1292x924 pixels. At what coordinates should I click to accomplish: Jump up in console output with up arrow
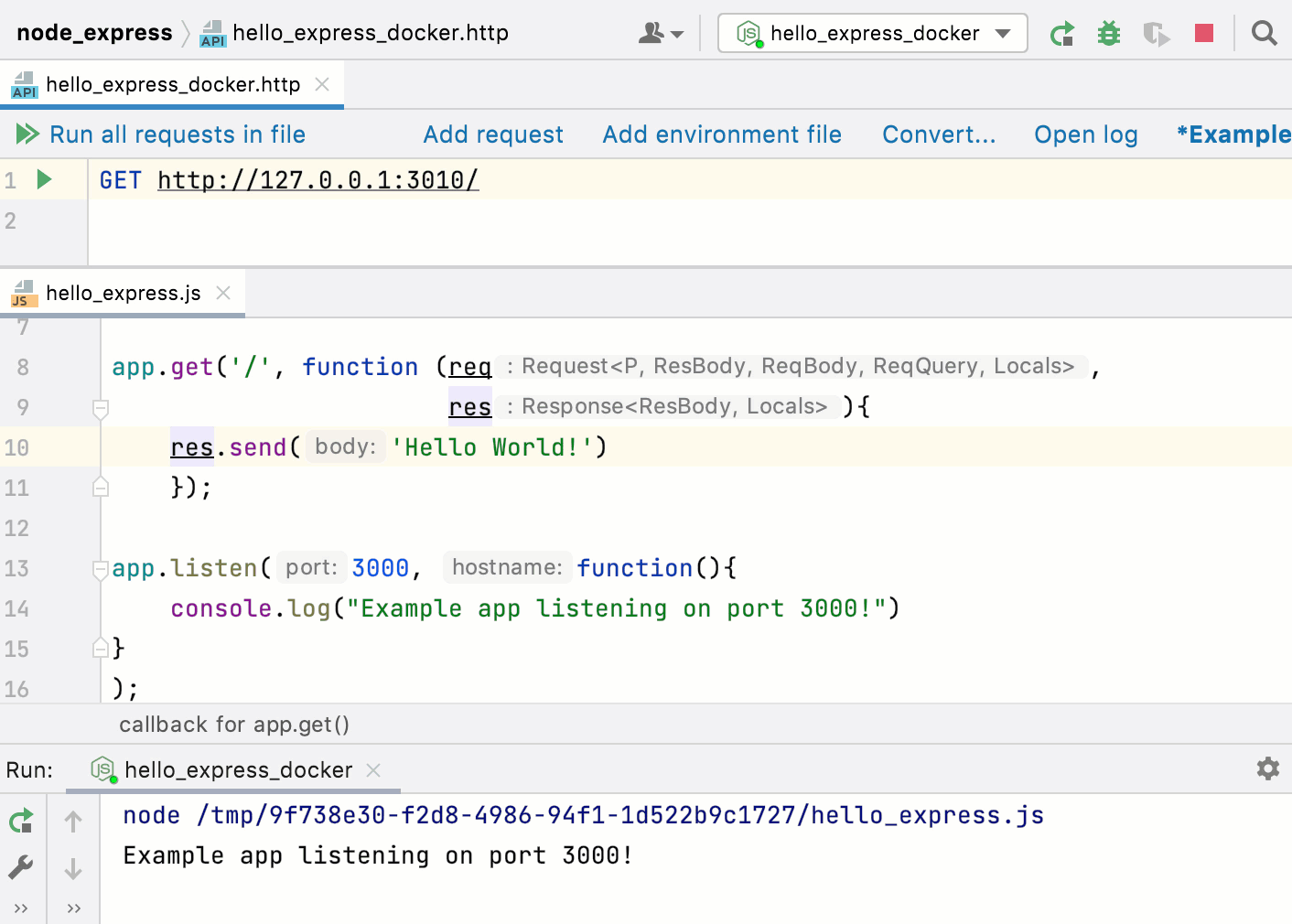73,821
